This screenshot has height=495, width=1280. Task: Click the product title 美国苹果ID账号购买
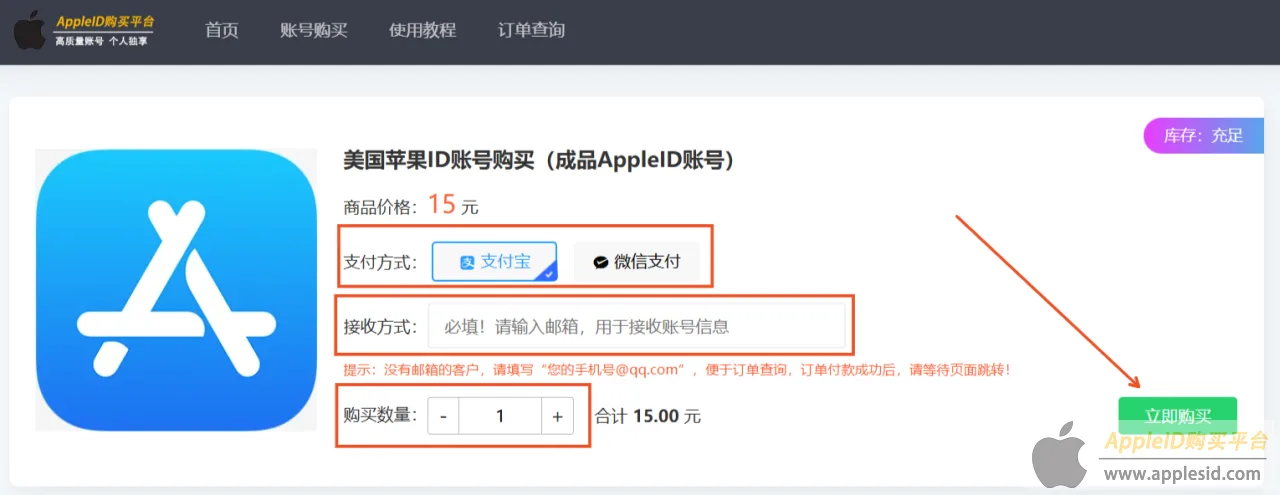(540, 160)
